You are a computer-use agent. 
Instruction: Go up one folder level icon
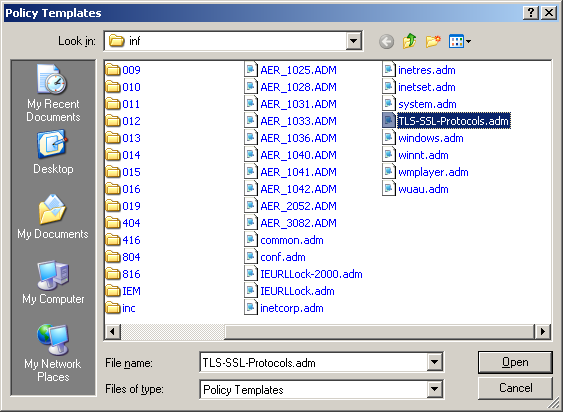[410, 41]
